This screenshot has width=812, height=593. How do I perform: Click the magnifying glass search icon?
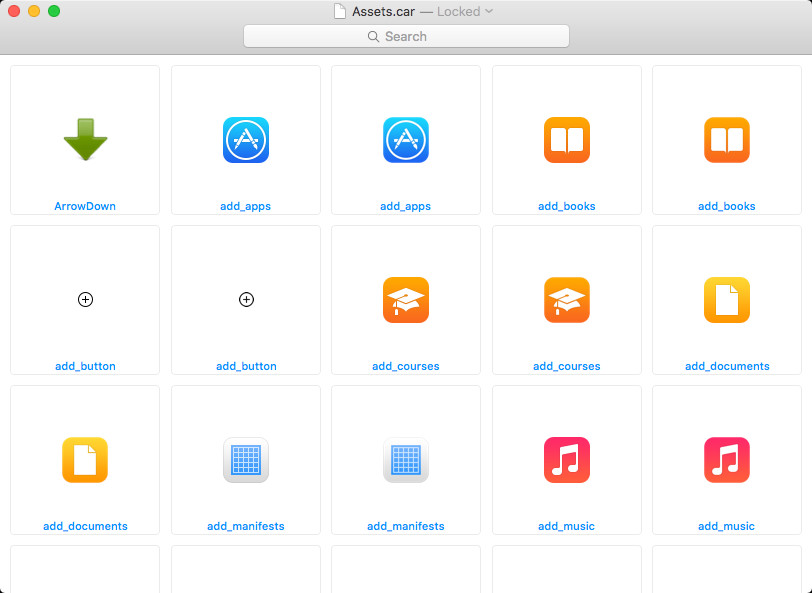click(x=373, y=36)
